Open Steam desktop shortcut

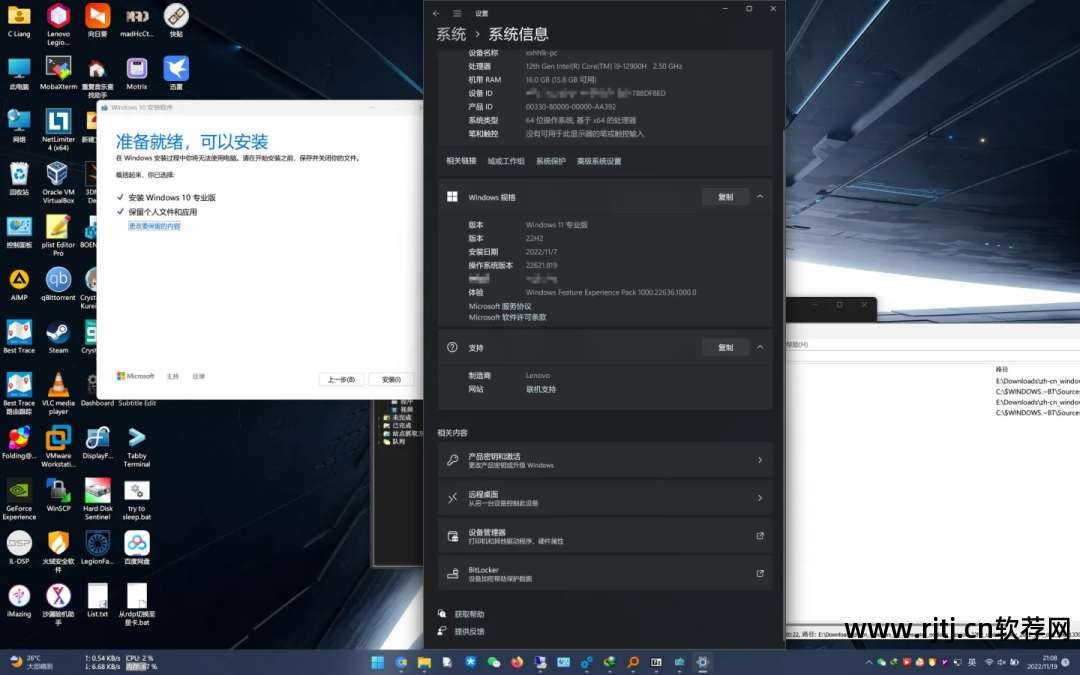click(x=58, y=338)
